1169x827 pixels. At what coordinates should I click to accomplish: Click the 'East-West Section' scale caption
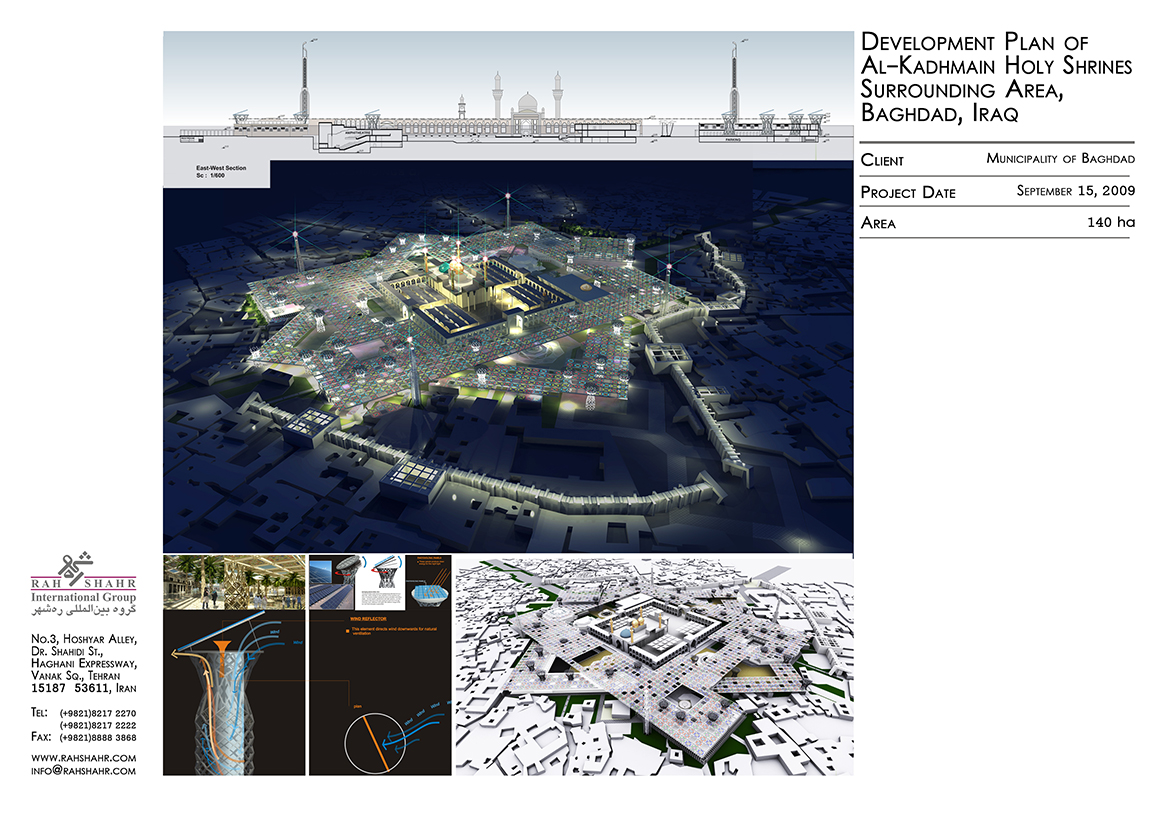pyautogui.click(x=221, y=172)
